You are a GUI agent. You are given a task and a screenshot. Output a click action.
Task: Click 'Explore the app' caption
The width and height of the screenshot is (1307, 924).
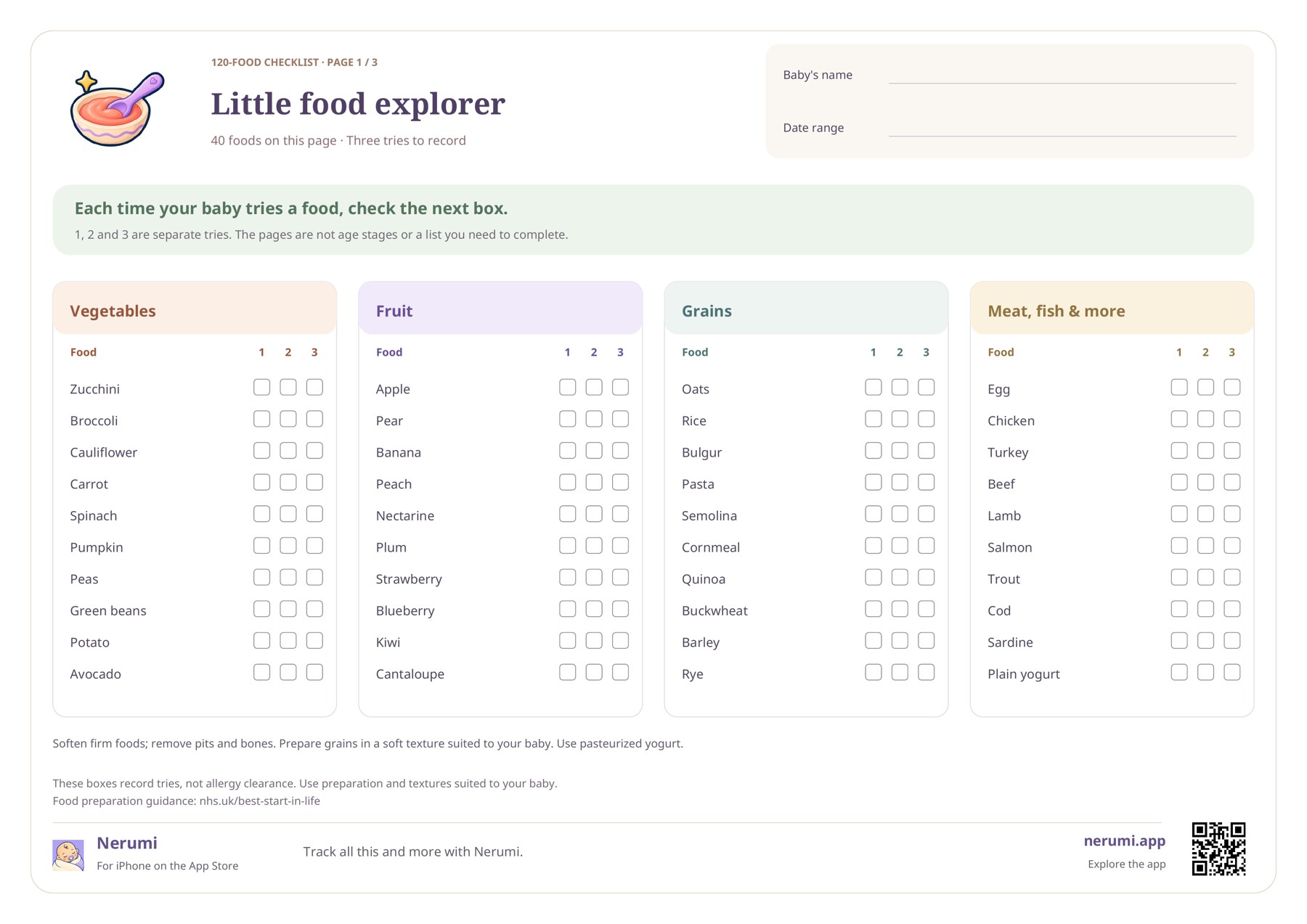coord(1126,864)
